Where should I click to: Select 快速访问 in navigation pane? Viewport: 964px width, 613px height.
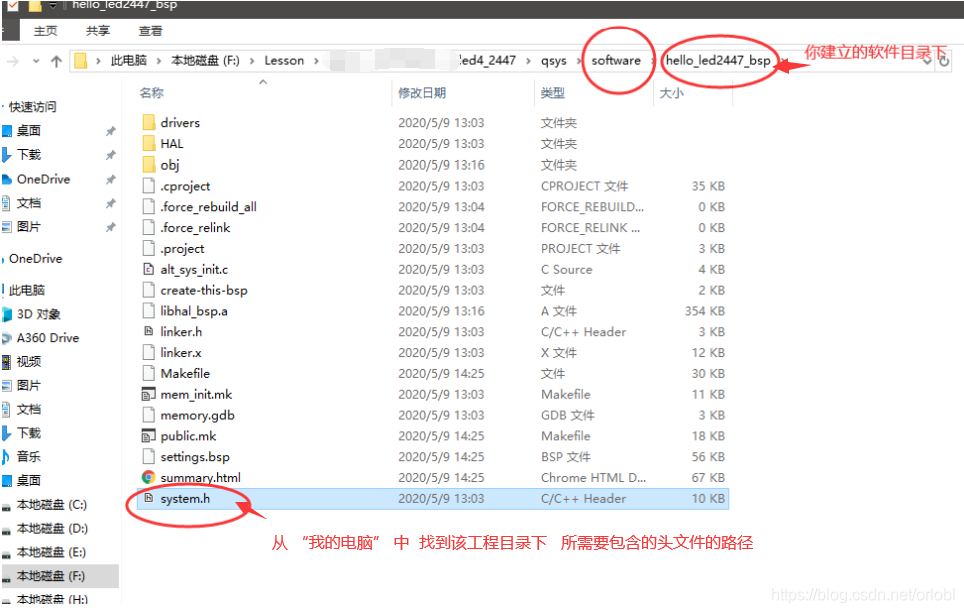[x=32, y=107]
